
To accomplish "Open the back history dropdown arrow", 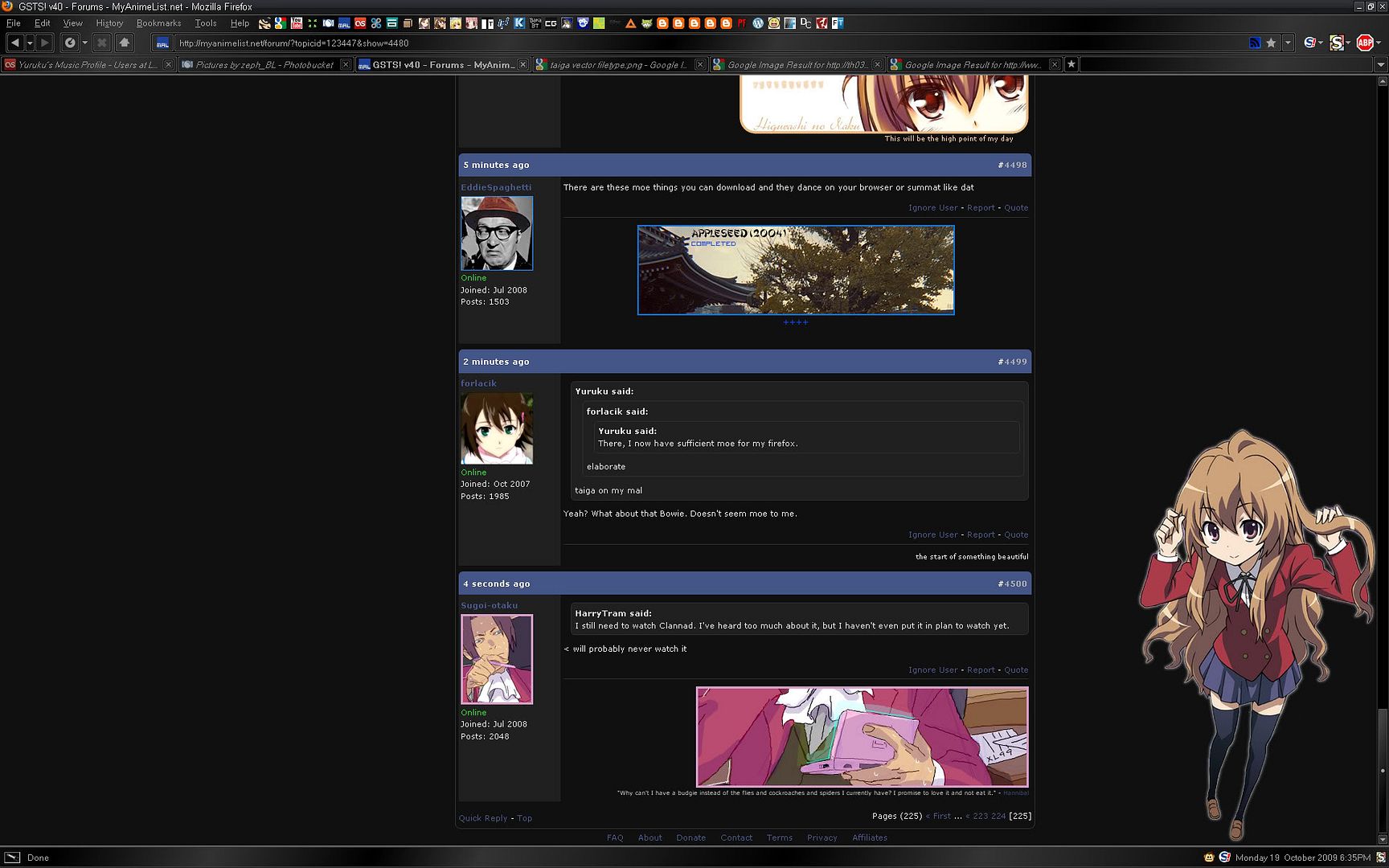I will (x=30, y=43).
